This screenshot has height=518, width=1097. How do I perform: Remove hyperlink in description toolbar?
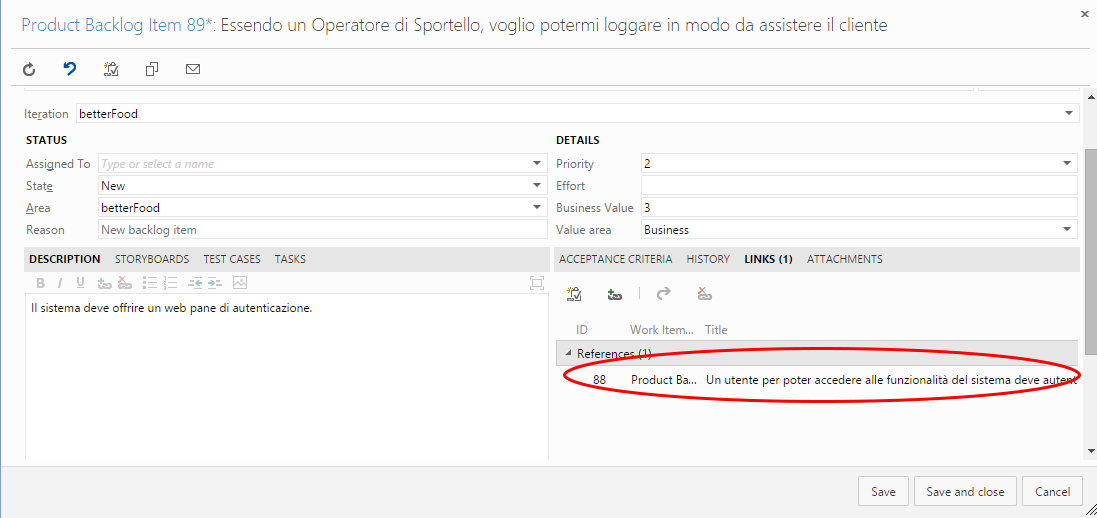tap(125, 283)
